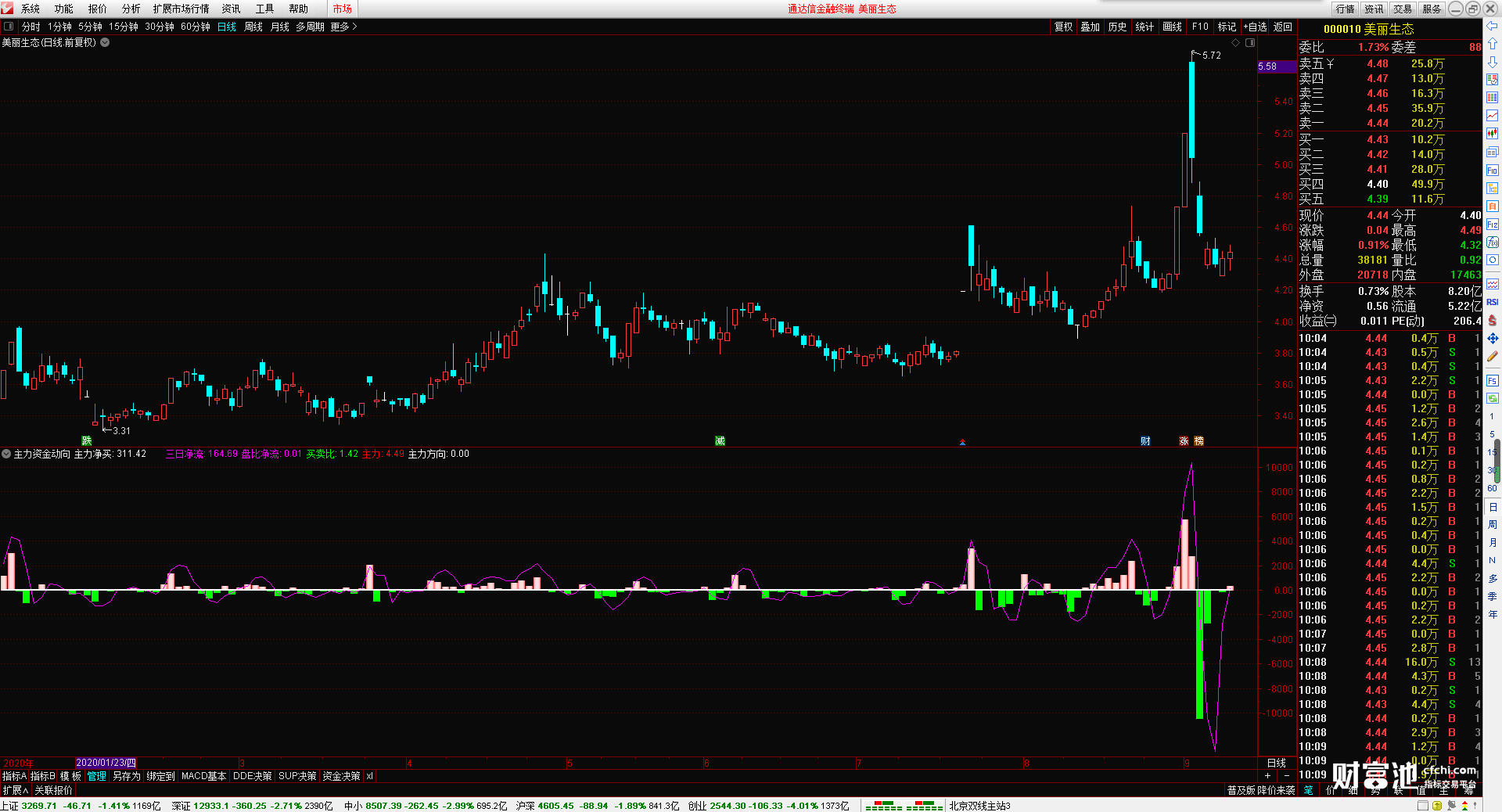Click the 财 marker below the chart

(x=1145, y=441)
